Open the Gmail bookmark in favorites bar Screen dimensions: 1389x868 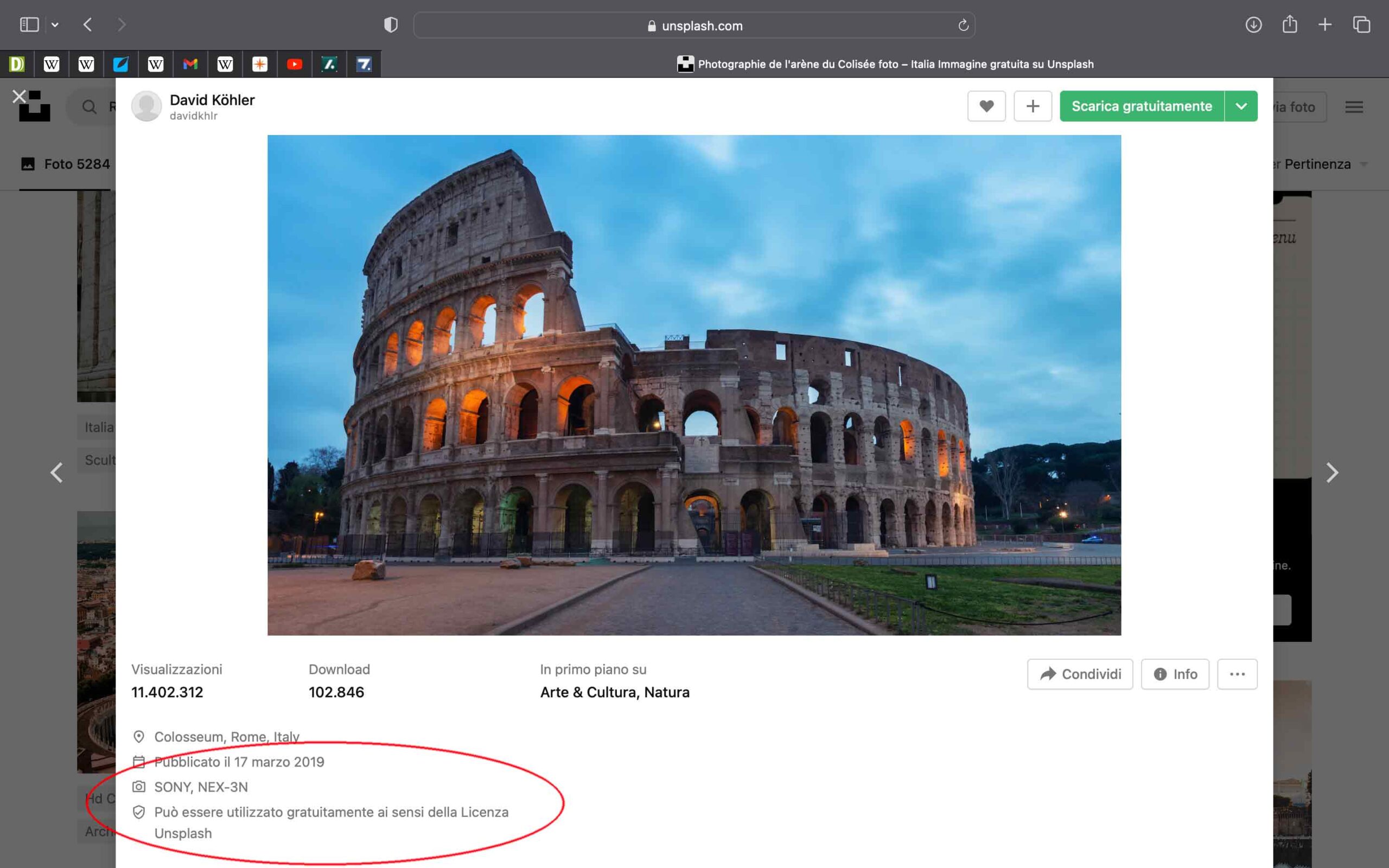point(191,63)
